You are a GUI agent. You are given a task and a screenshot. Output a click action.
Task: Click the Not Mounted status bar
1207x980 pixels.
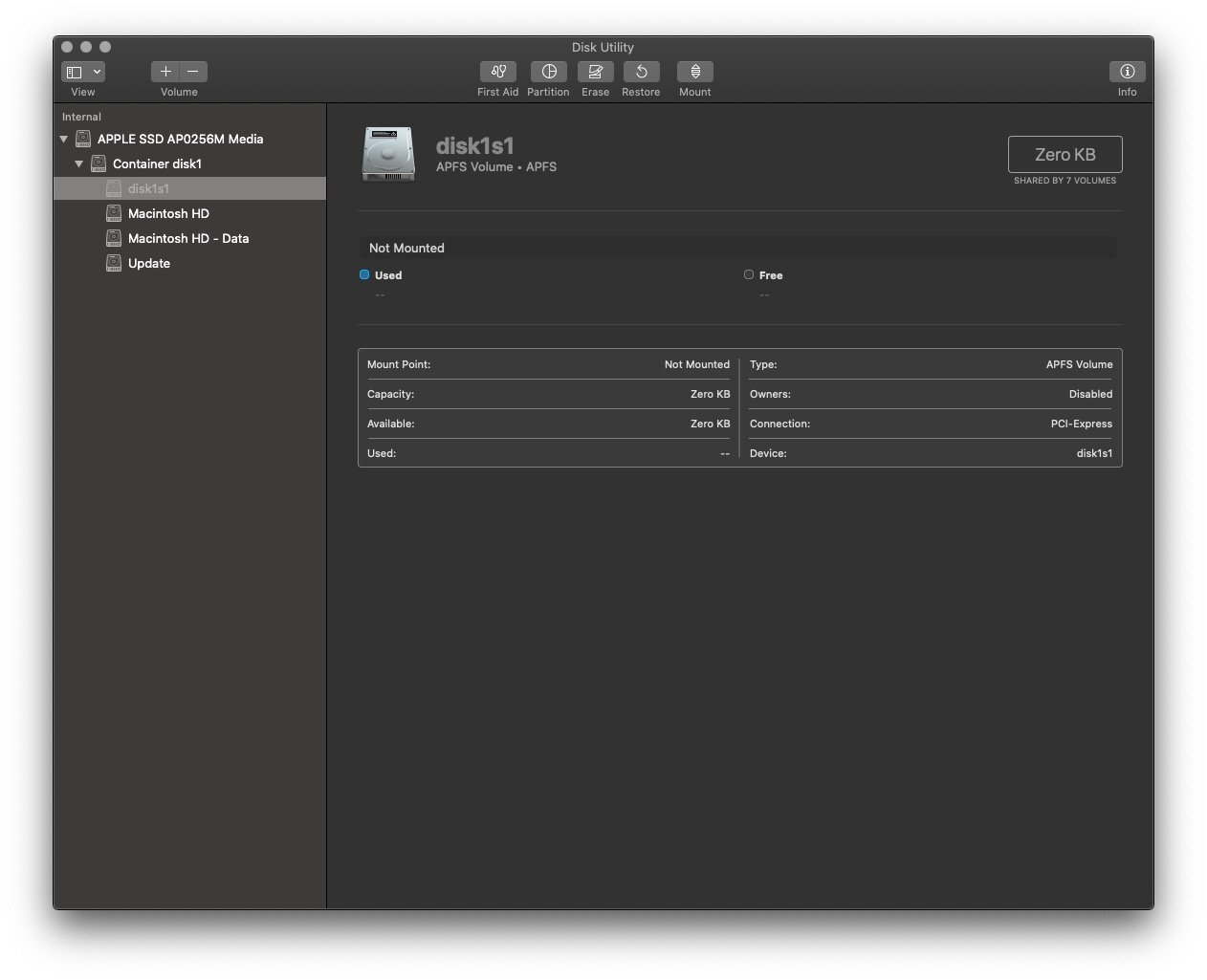pos(737,248)
